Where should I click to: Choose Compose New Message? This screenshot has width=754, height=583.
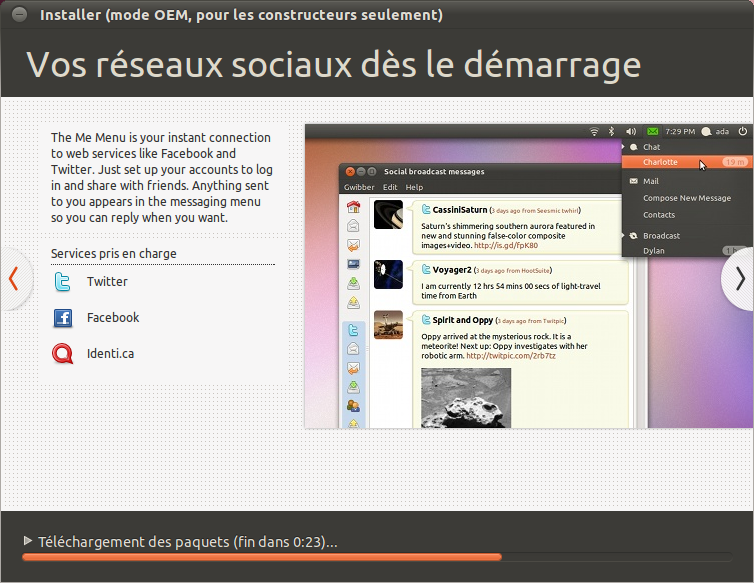click(686, 198)
